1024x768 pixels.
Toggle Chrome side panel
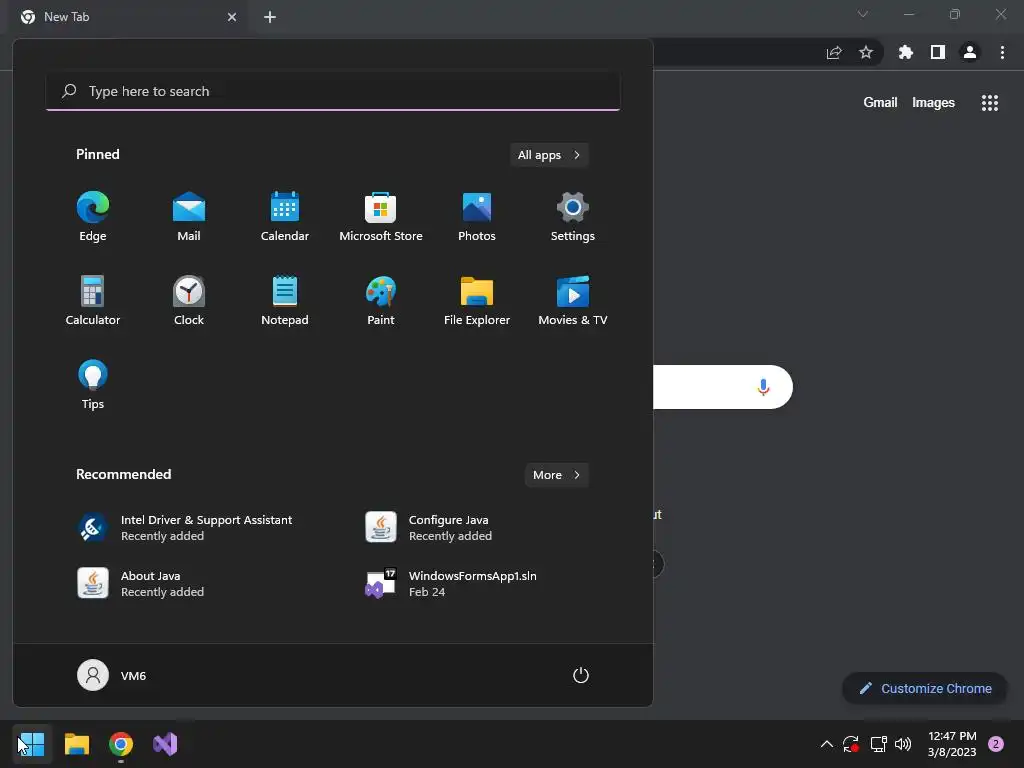938,52
